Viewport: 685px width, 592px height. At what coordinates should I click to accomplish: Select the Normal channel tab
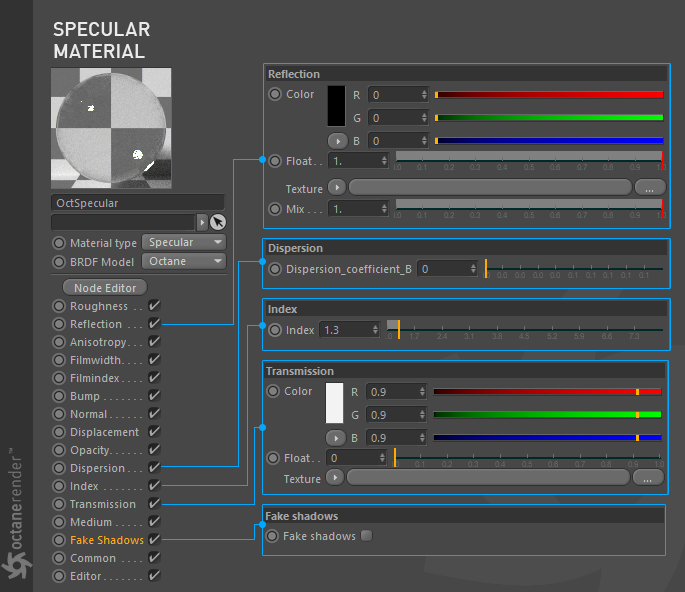pyautogui.click(x=89, y=414)
